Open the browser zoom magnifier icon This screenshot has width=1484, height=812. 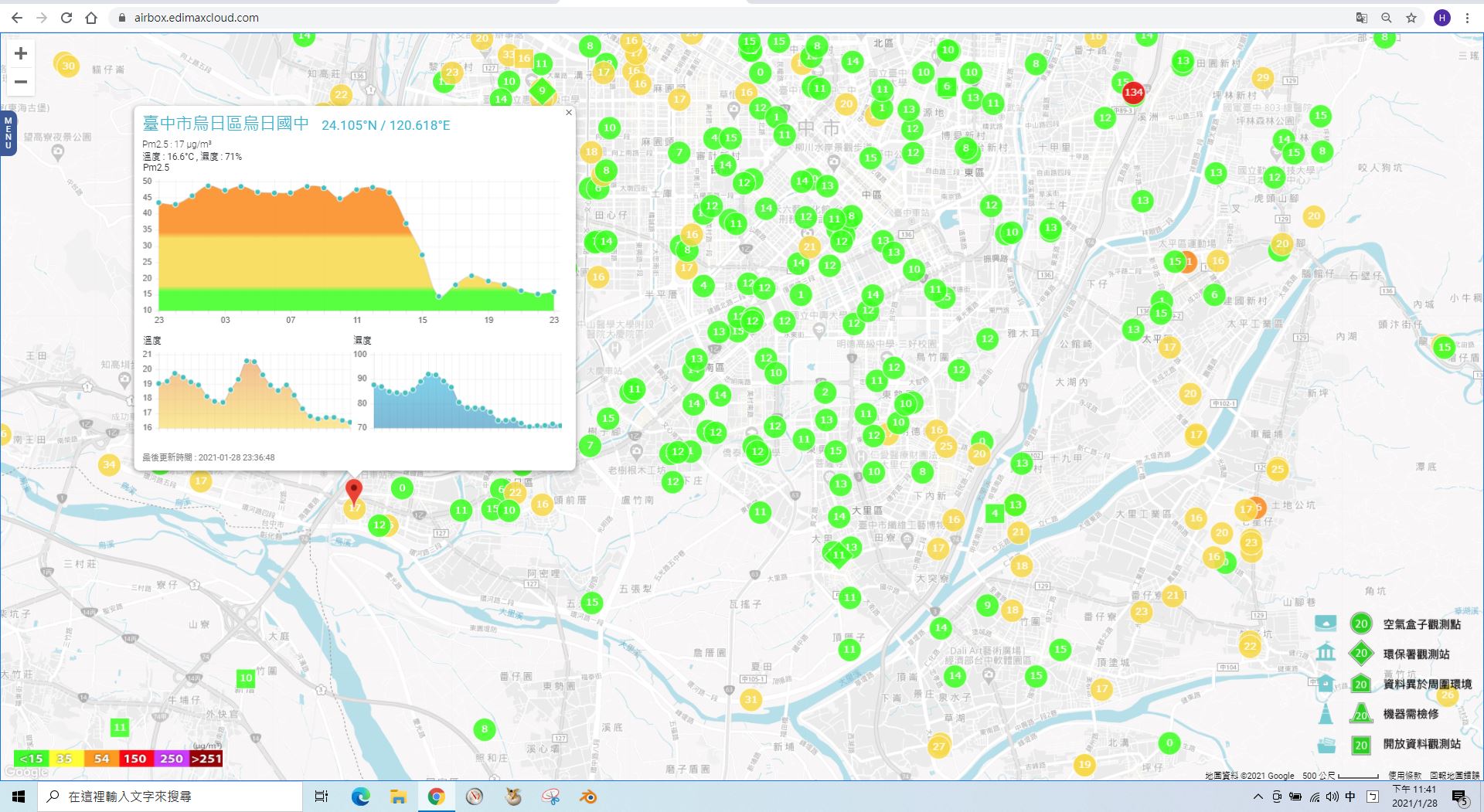(x=1387, y=18)
